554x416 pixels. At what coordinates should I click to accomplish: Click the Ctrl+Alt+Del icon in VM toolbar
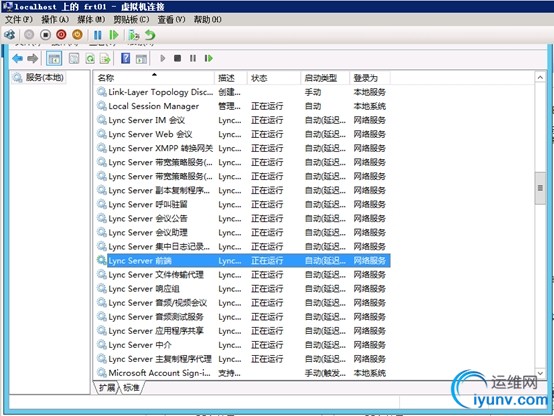pos(10,35)
